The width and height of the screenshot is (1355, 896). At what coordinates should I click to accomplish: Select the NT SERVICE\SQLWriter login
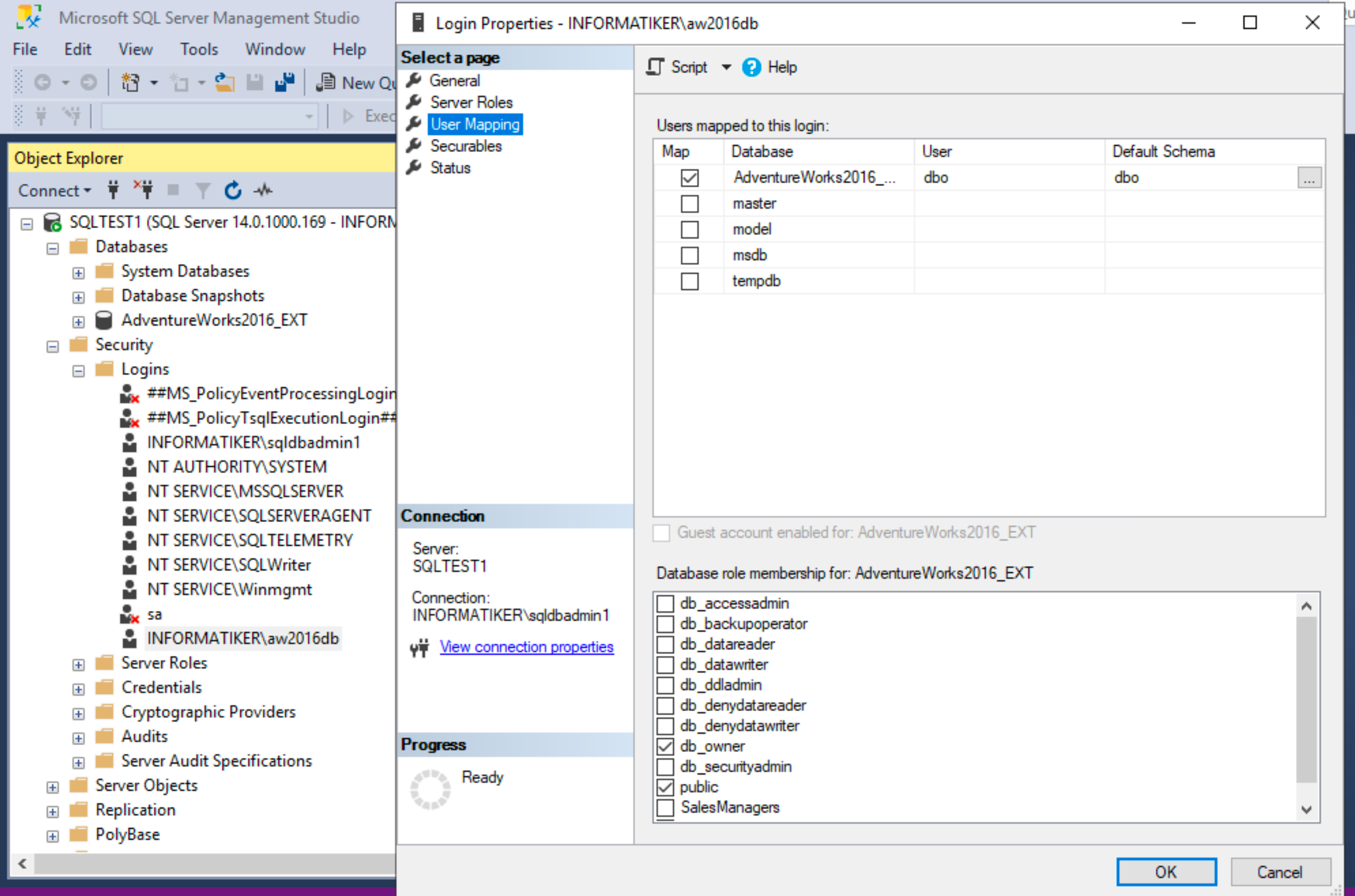tap(229, 565)
